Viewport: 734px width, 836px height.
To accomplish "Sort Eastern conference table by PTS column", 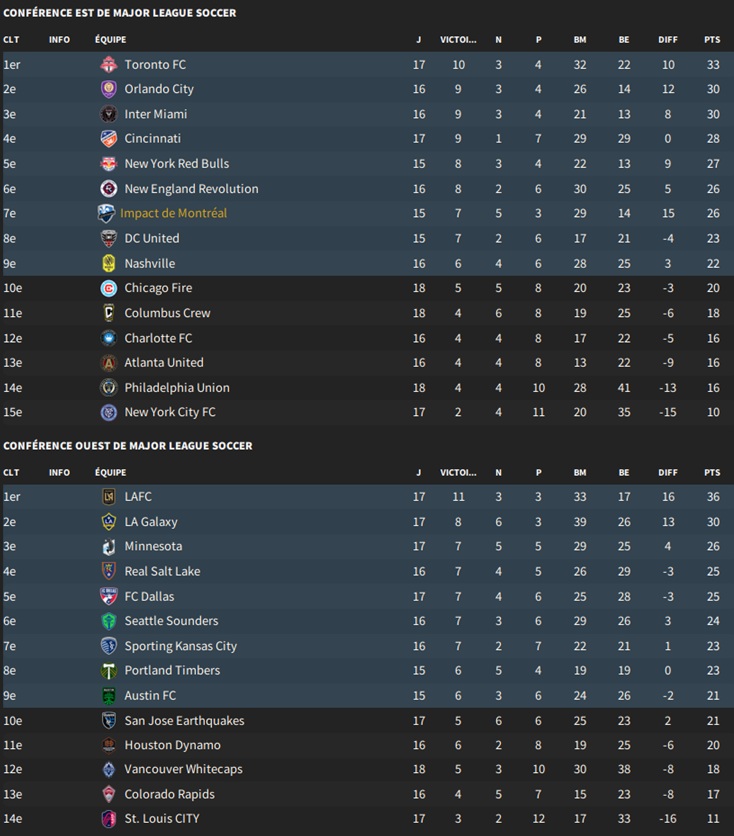I will pos(711,40).
